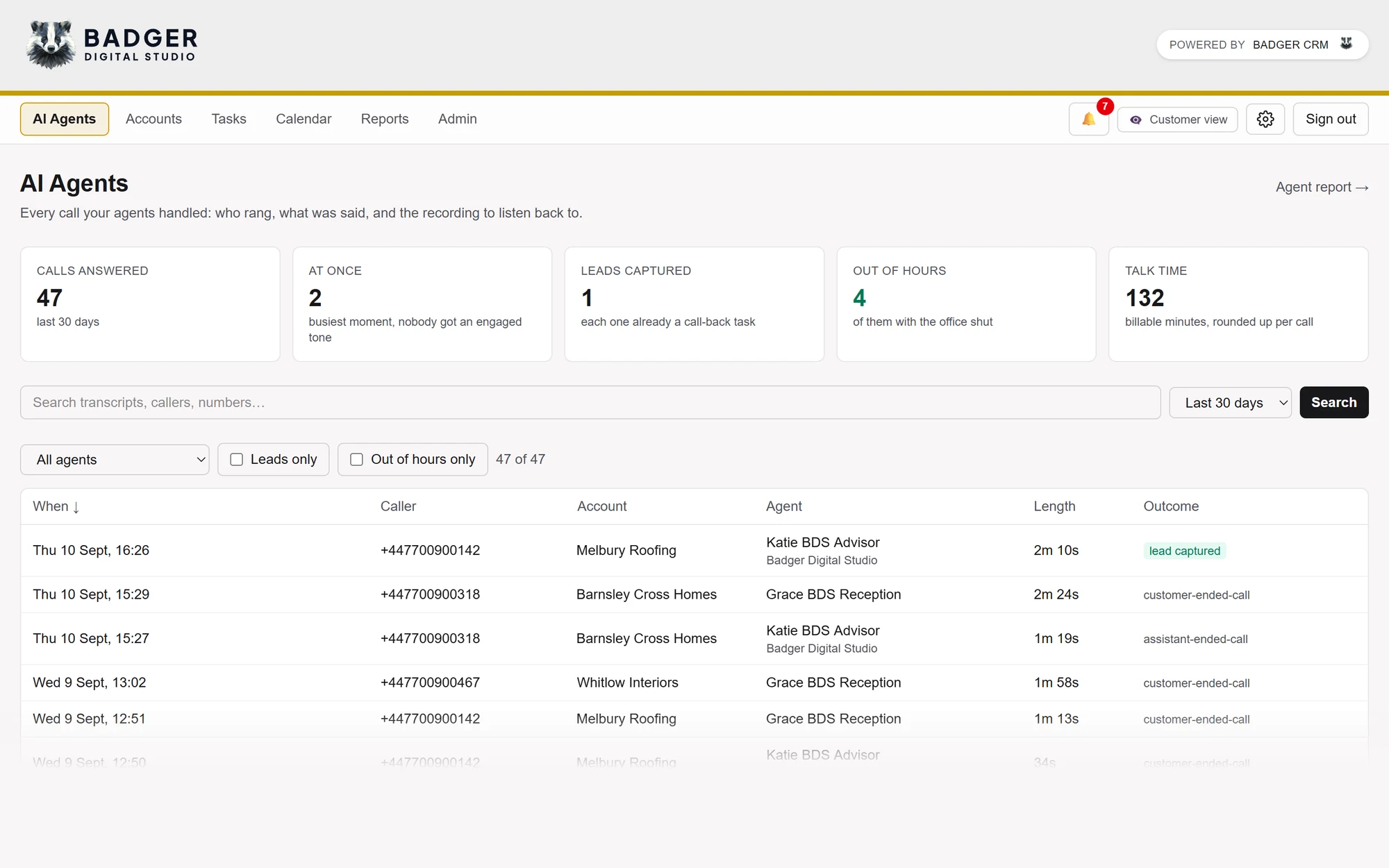This screenshot has width=1389, height=868.
Task: Enable the Out of hours only checkbox
Action: (357, 460)
